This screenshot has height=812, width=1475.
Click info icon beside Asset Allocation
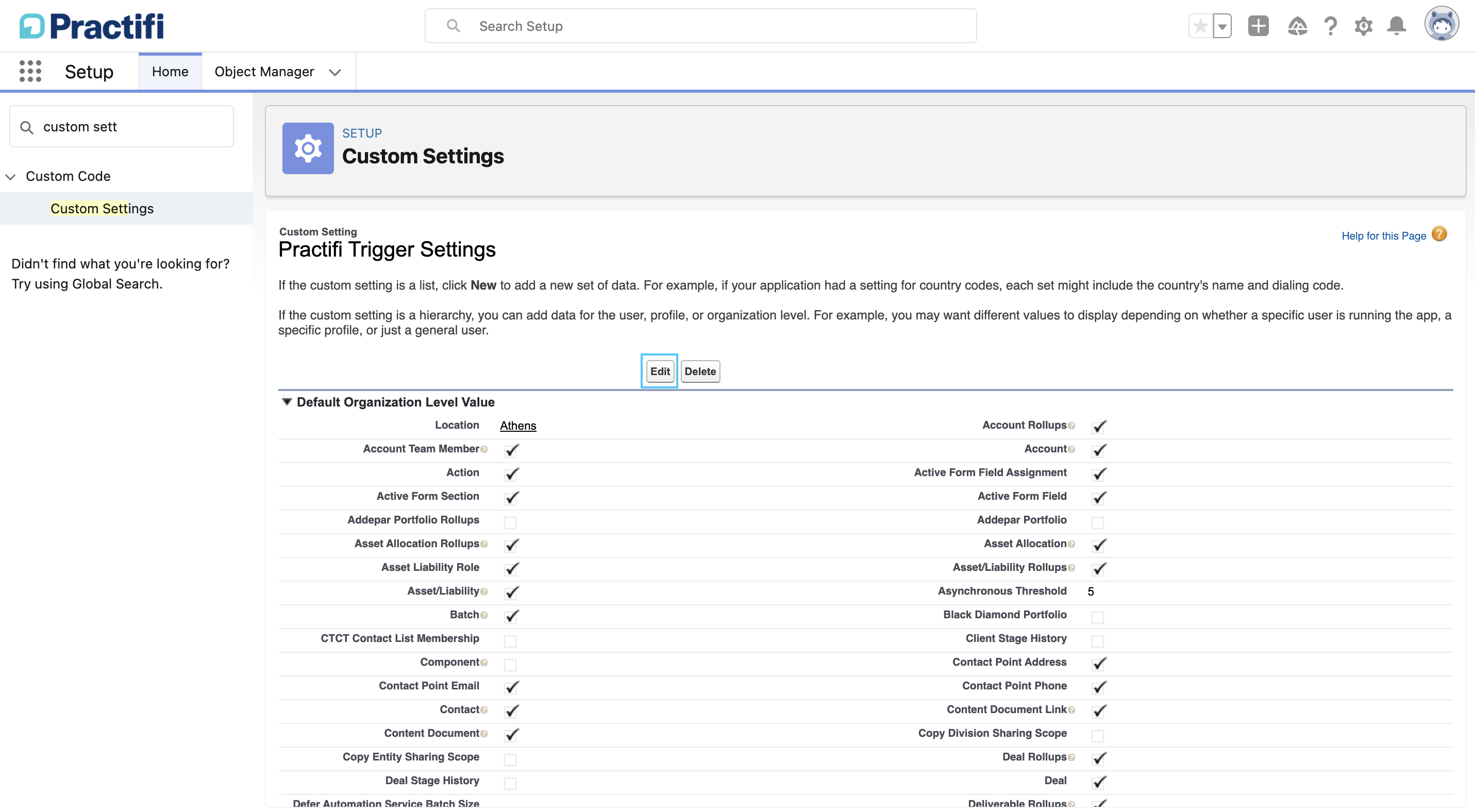click(1072, 544)
